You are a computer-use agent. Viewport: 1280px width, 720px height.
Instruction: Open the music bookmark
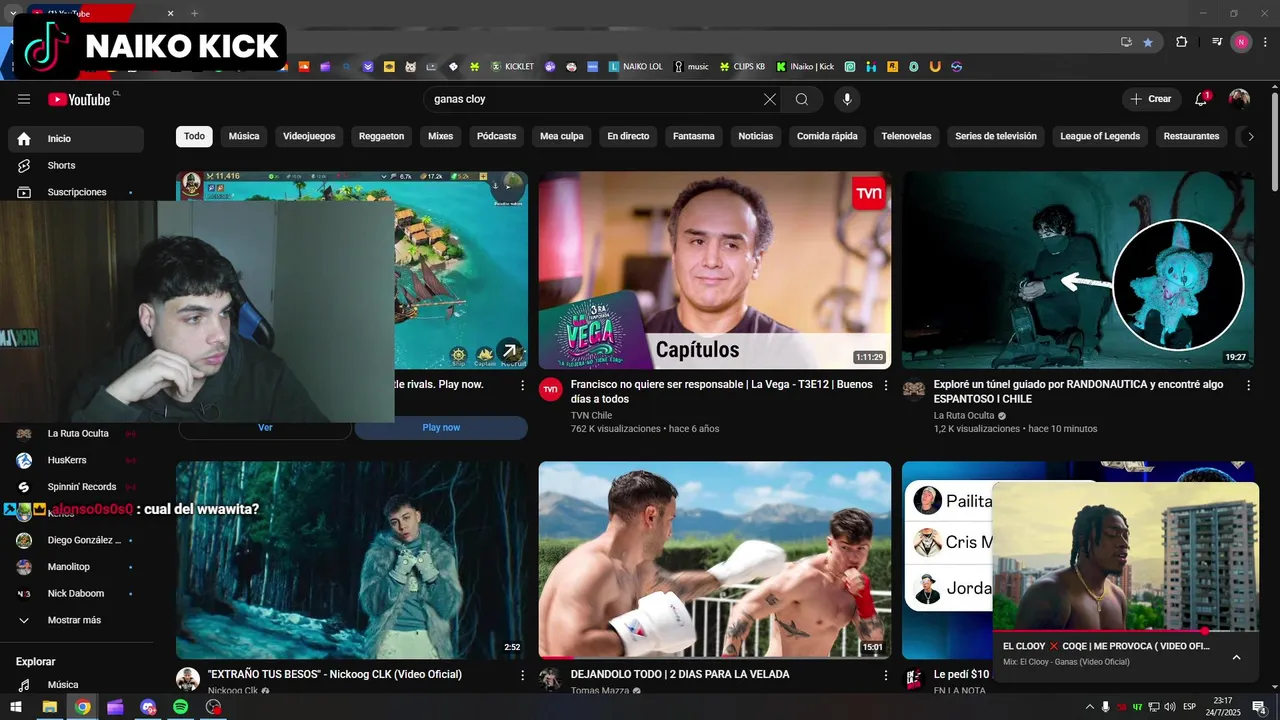click(691, 67)
